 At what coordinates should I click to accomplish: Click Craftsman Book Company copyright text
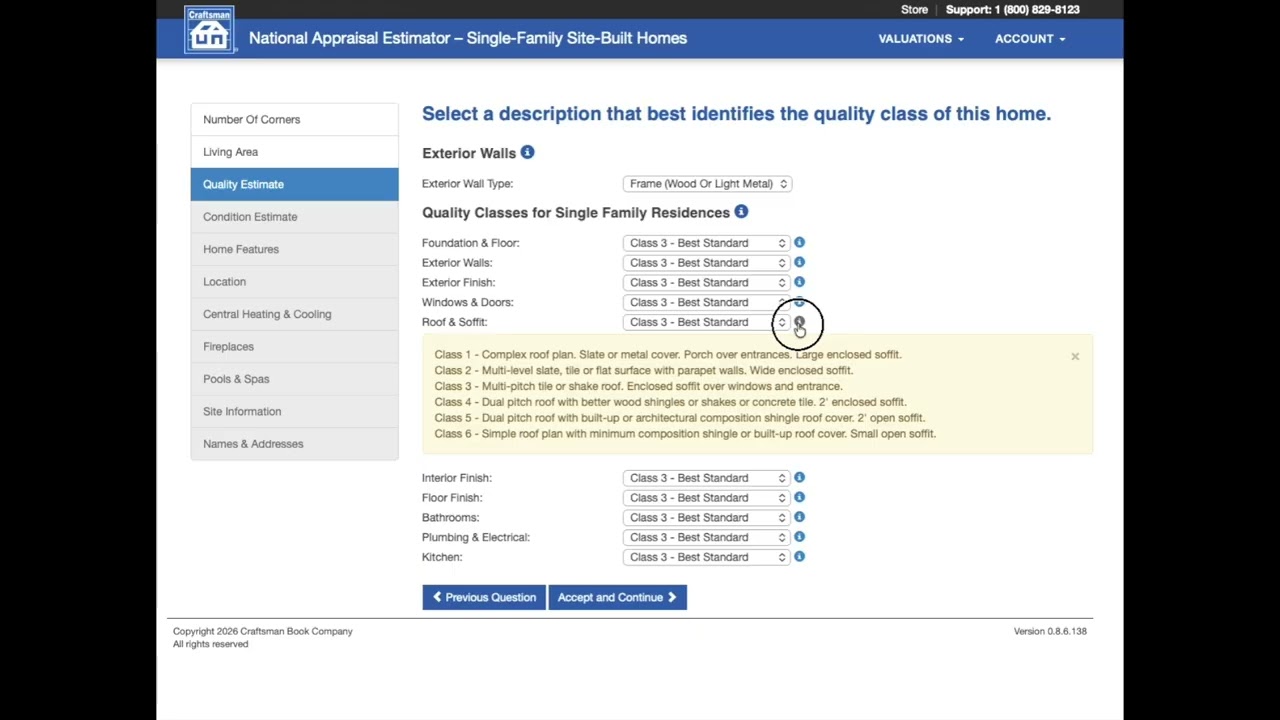263,631
